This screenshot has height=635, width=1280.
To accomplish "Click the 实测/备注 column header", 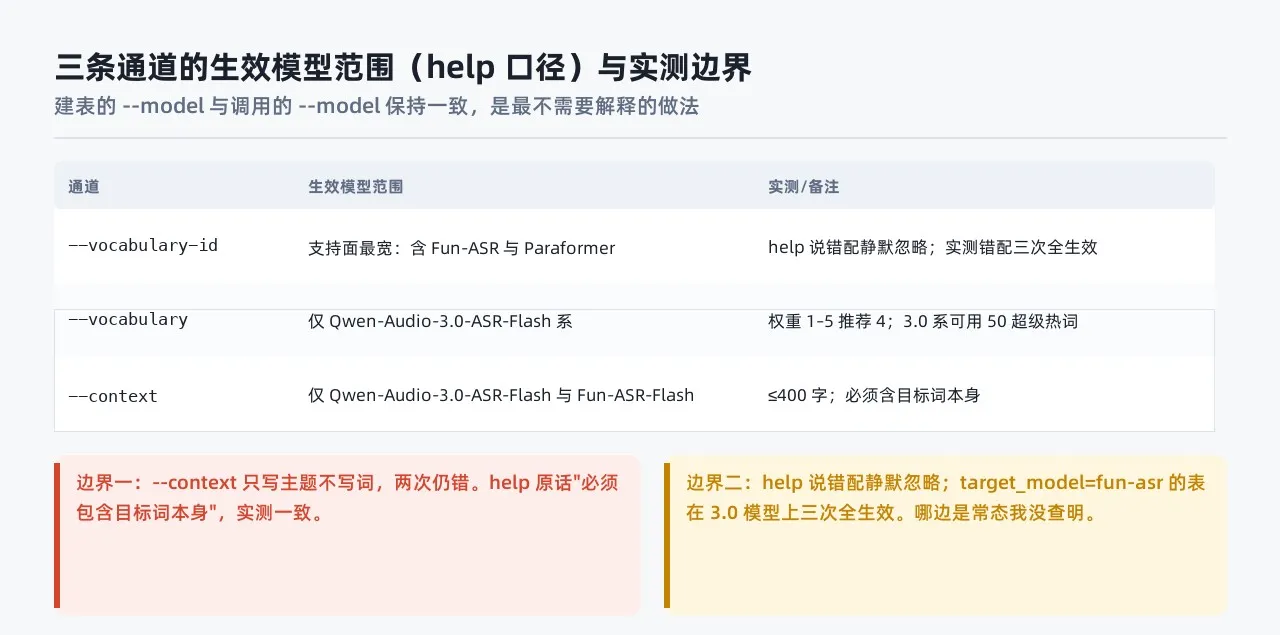I will coord(803,187).
